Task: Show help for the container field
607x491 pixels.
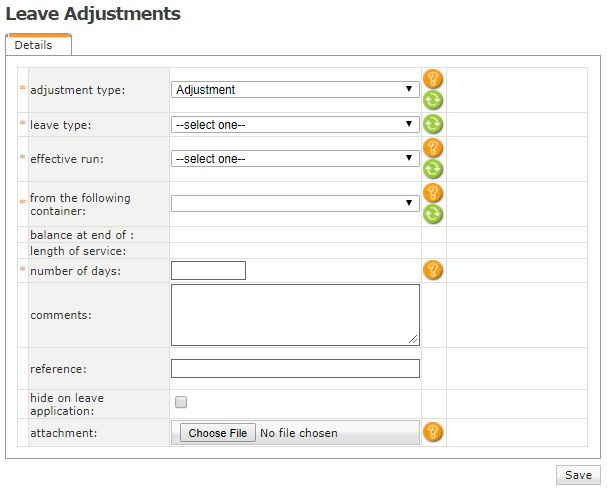Action: coord(432,193)
